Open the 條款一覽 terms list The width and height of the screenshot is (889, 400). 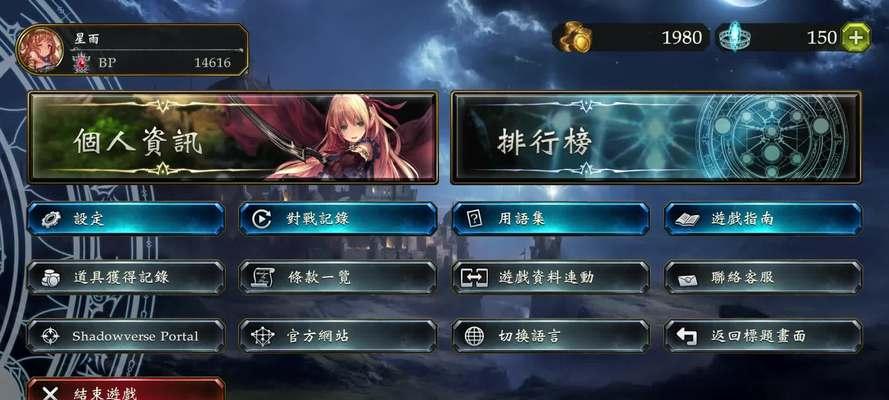click(x=338, y=278)
